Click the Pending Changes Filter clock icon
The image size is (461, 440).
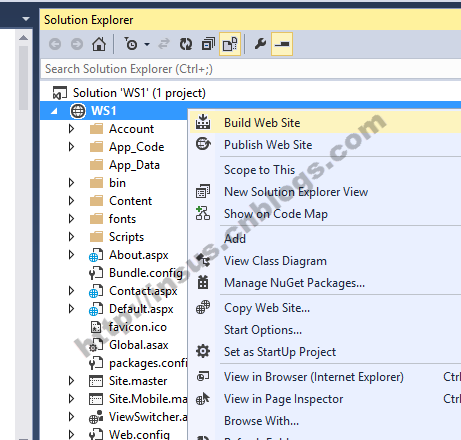point(131,44)
